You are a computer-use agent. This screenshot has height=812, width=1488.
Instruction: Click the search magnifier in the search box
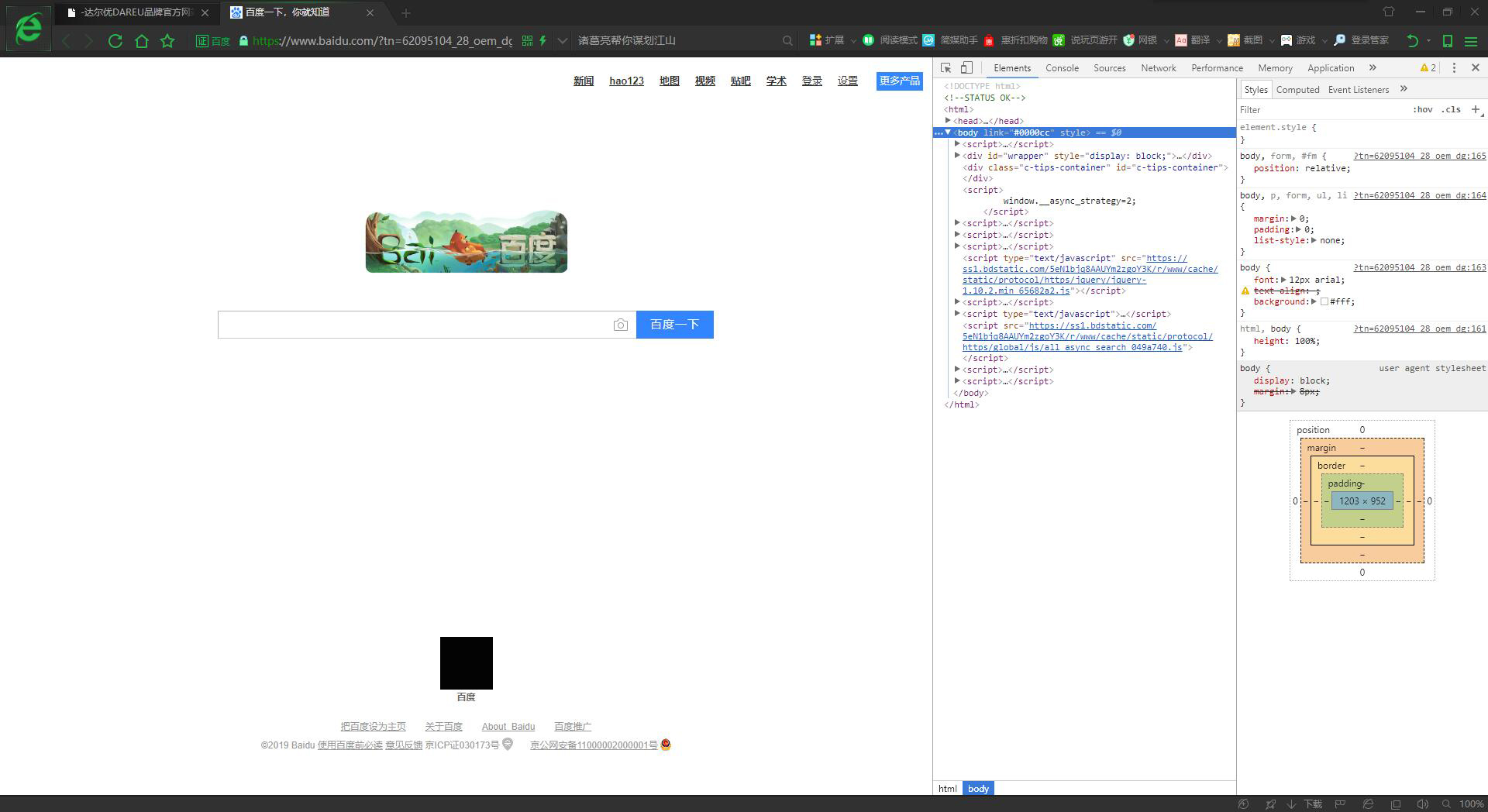787,41
